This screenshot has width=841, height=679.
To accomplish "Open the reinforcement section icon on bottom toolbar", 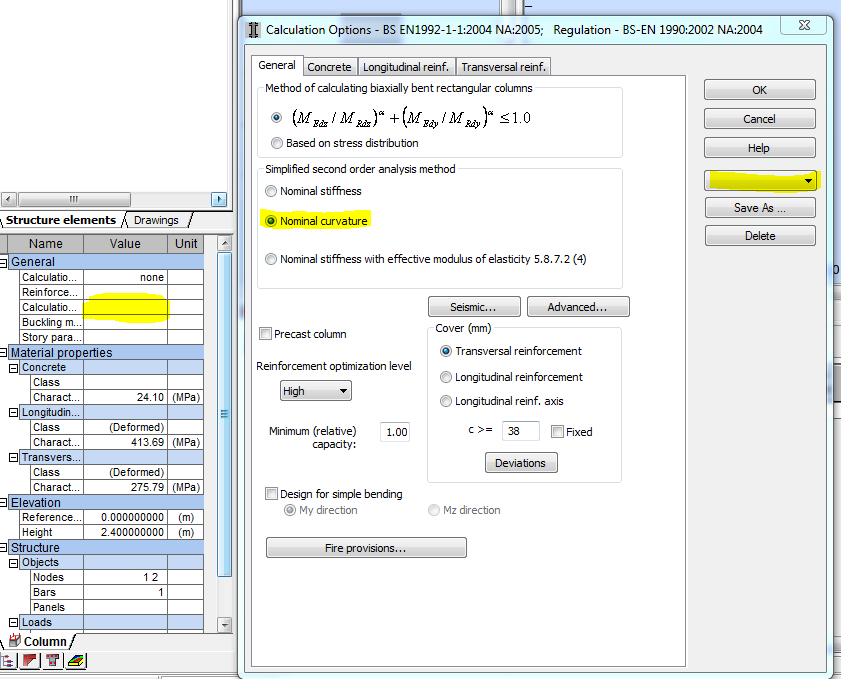I will coord(52,660).
